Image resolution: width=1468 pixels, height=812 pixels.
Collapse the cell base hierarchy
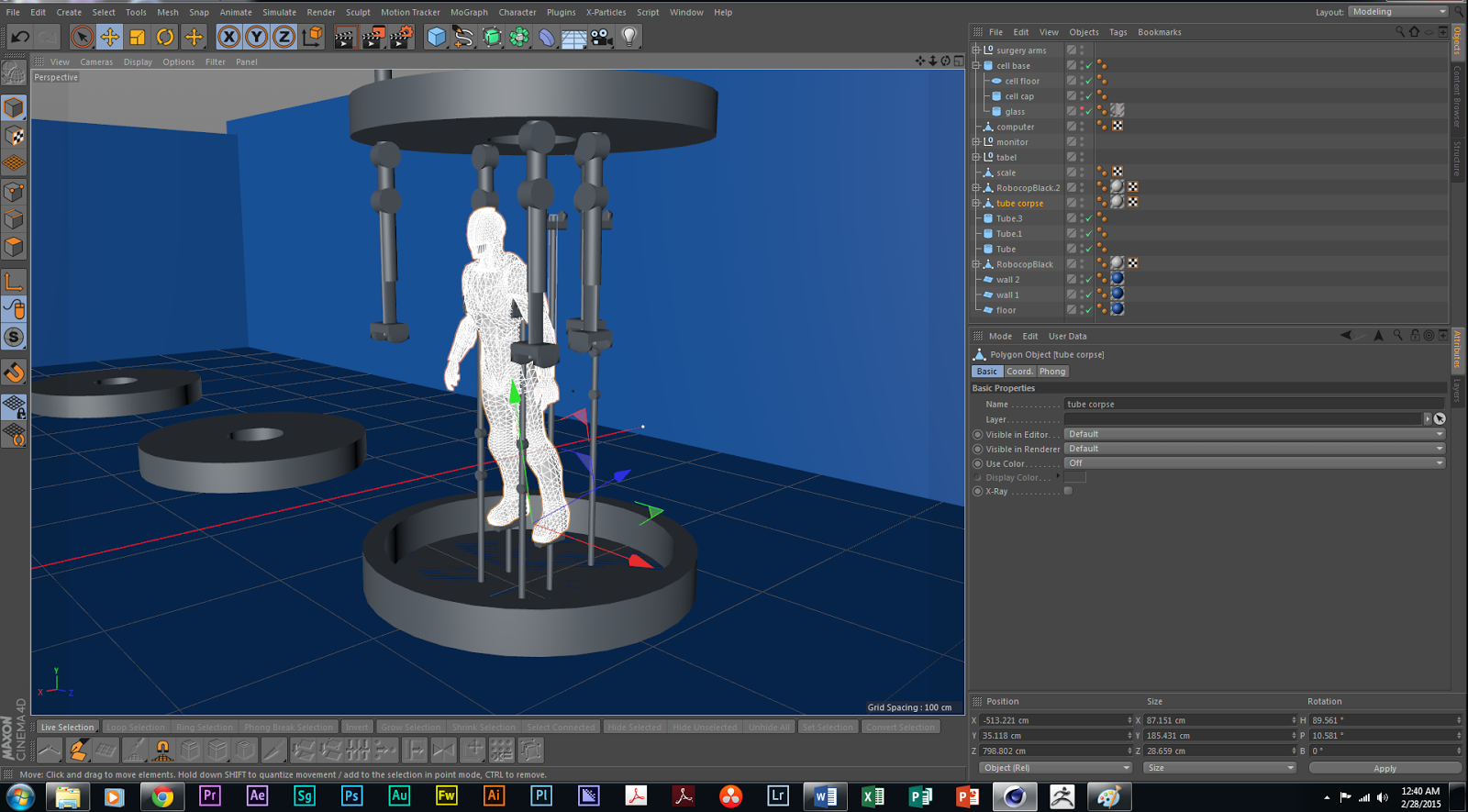click(976, 66)
